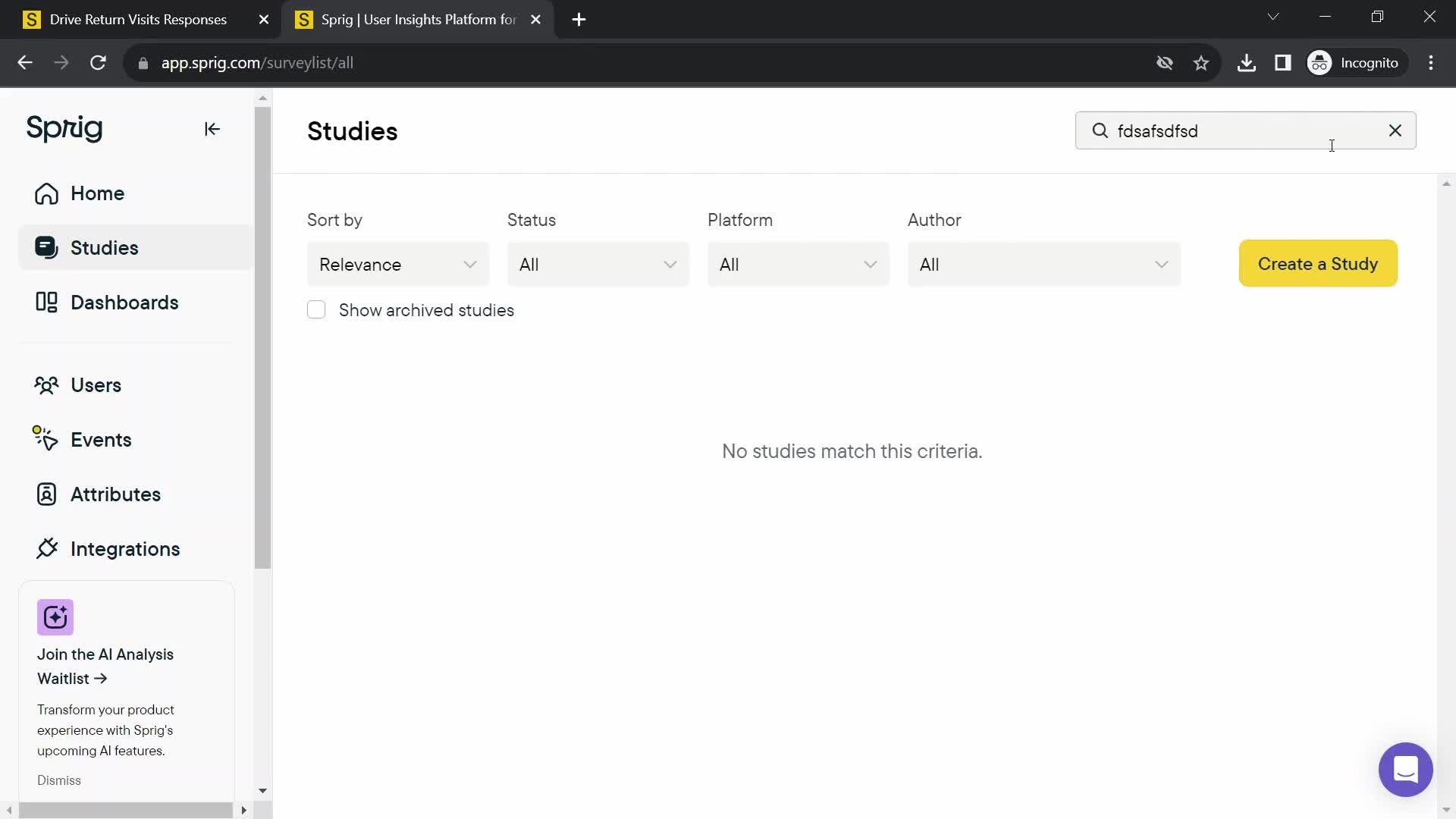Screen dimensions: 1456x819
Task: Toggle Show archived studies checkbox
Action: click(317, 310)
